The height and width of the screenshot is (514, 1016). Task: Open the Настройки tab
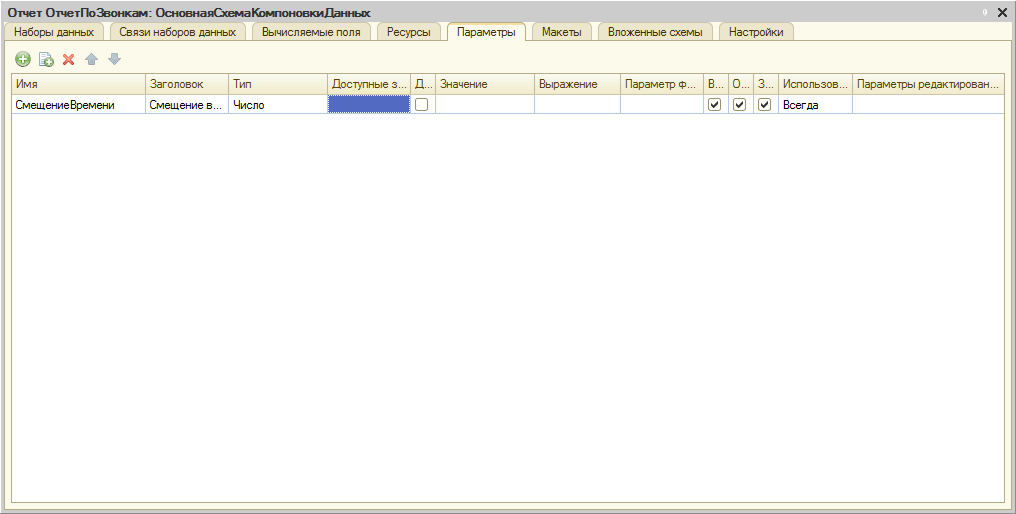tap(756, 32)
